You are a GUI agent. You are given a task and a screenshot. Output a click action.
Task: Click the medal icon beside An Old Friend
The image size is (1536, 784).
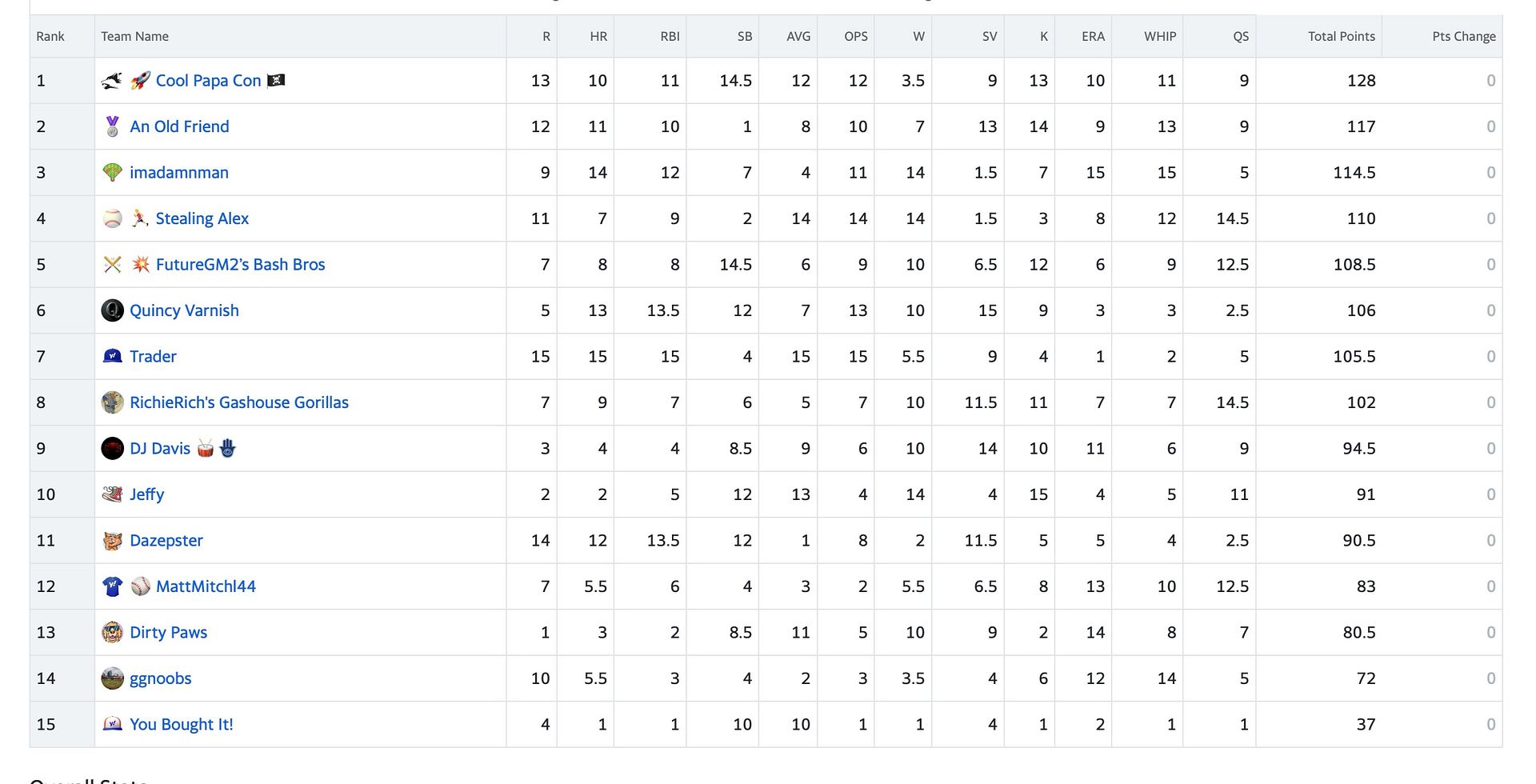(x=112, y=126)
